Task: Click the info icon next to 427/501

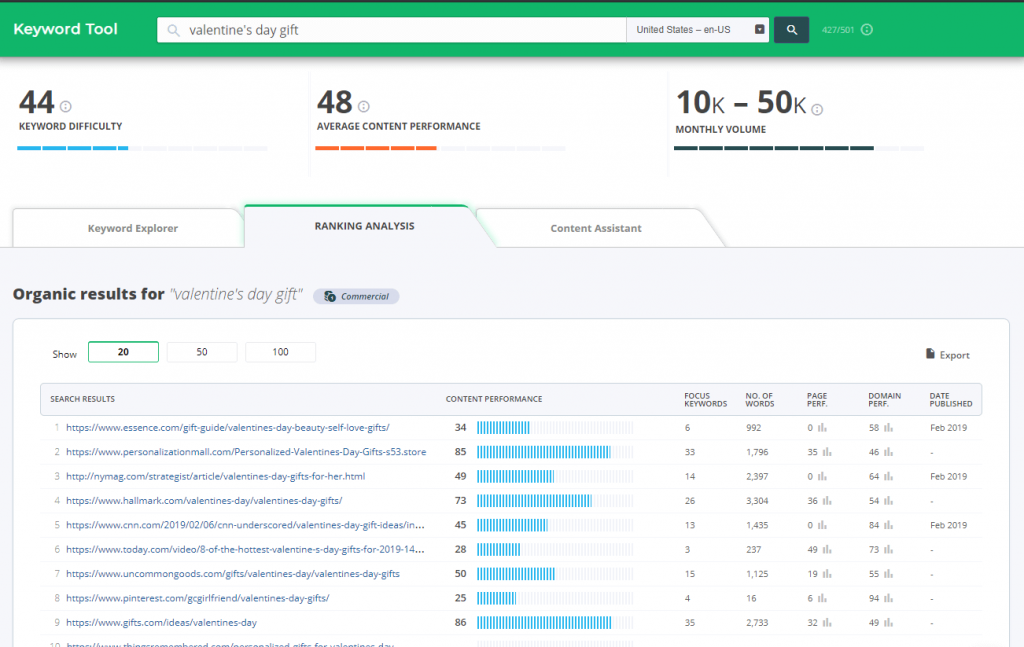Action: (866, 29)
